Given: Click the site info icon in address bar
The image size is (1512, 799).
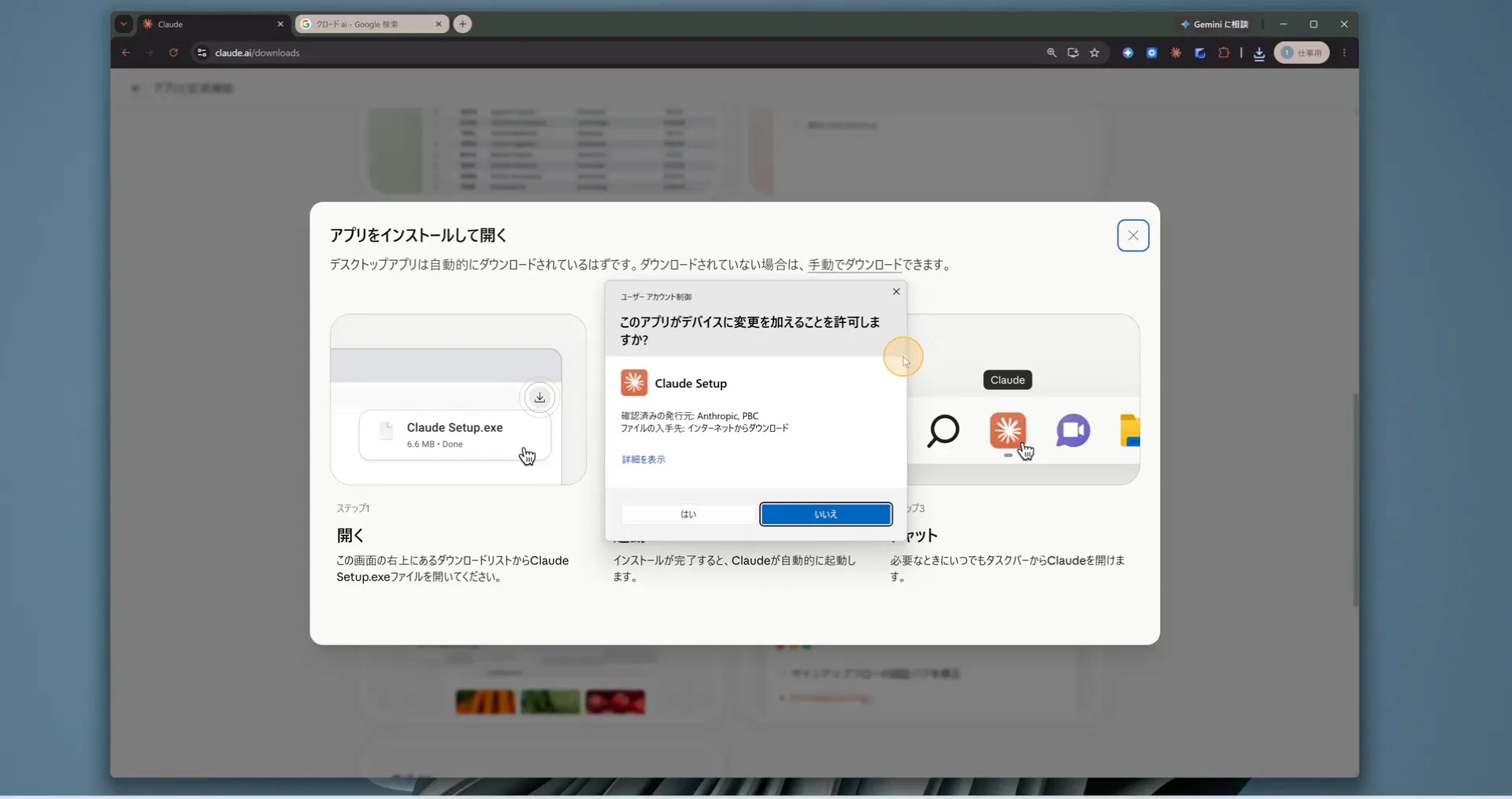Looking at the screenshot, I should point(202,53).
